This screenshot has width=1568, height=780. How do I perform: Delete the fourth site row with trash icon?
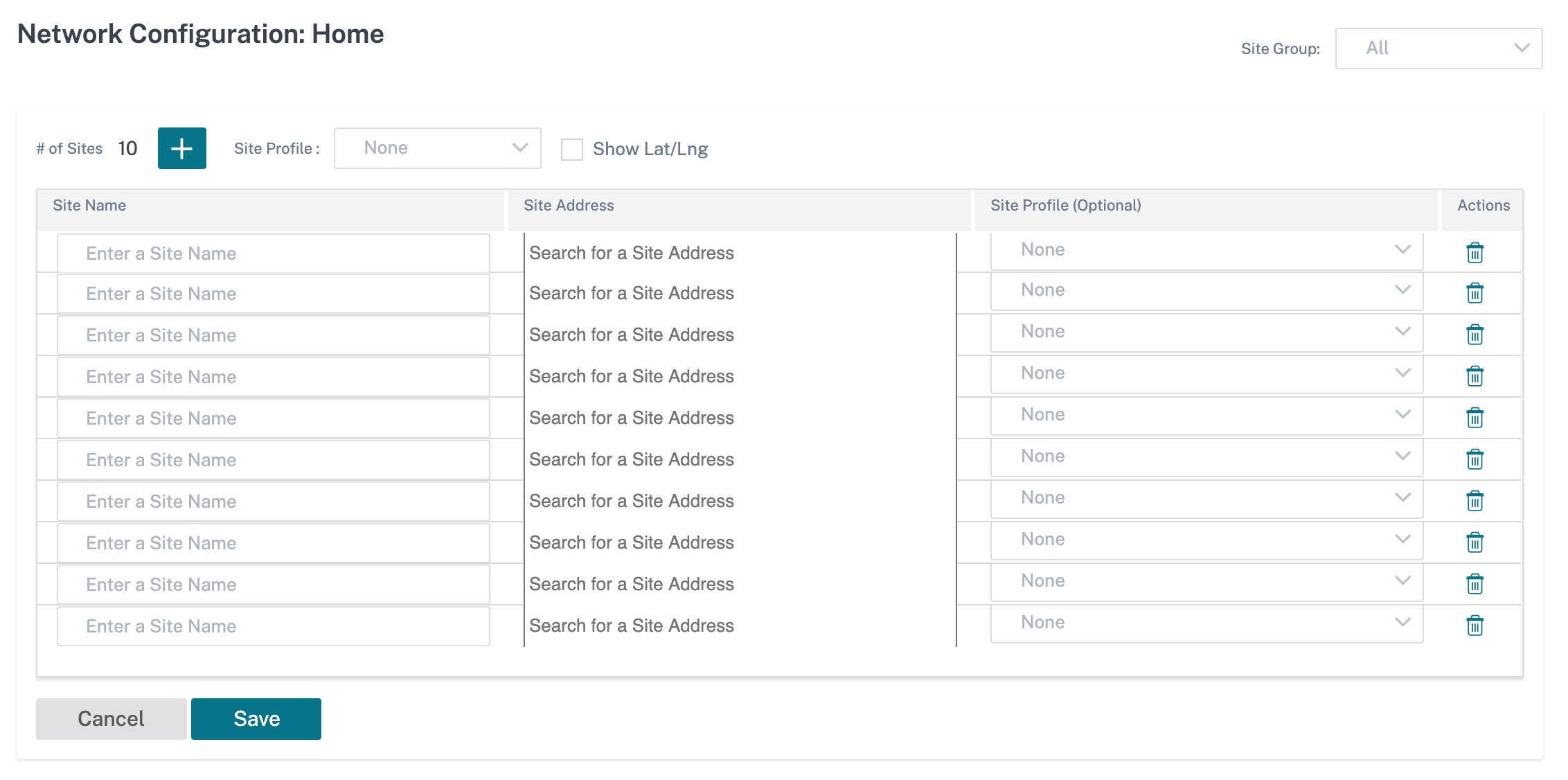point(1475,376)
